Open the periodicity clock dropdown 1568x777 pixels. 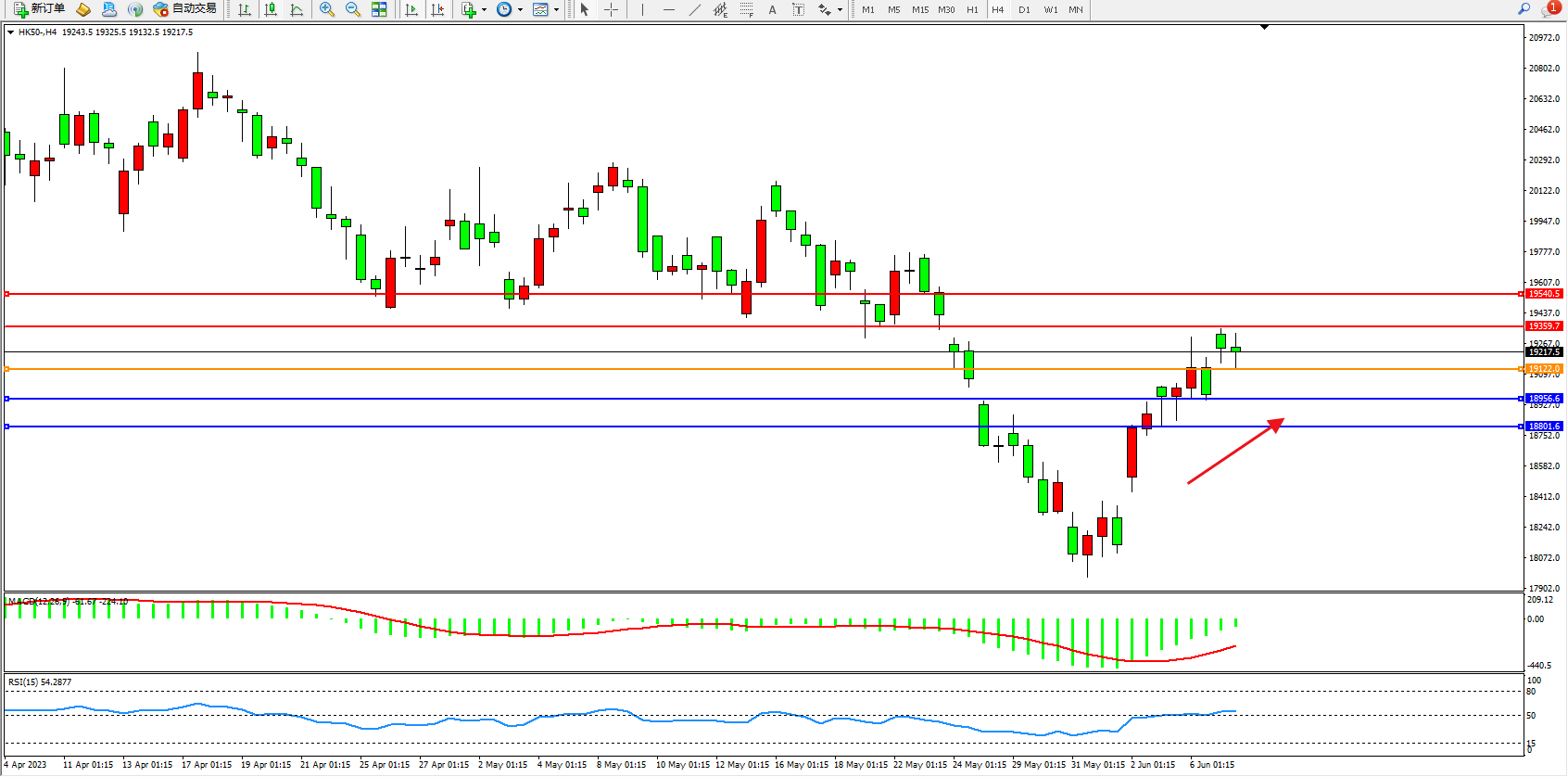tap(520, 9)
